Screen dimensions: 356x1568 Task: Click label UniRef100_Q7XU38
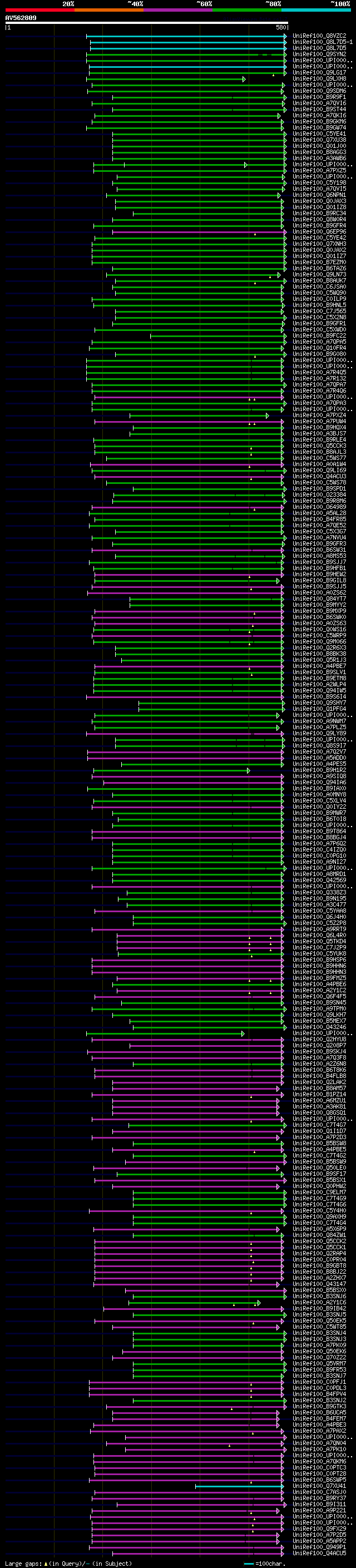[319, 140]
